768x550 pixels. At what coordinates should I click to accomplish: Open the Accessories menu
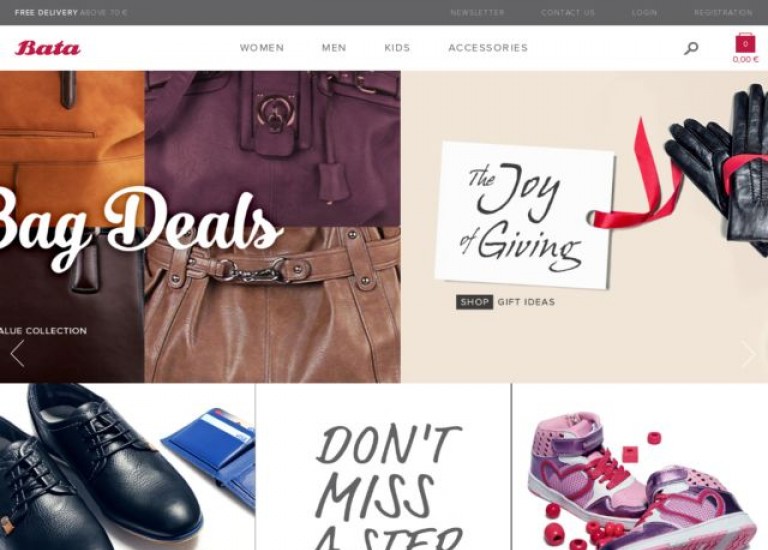pos(488,48)
